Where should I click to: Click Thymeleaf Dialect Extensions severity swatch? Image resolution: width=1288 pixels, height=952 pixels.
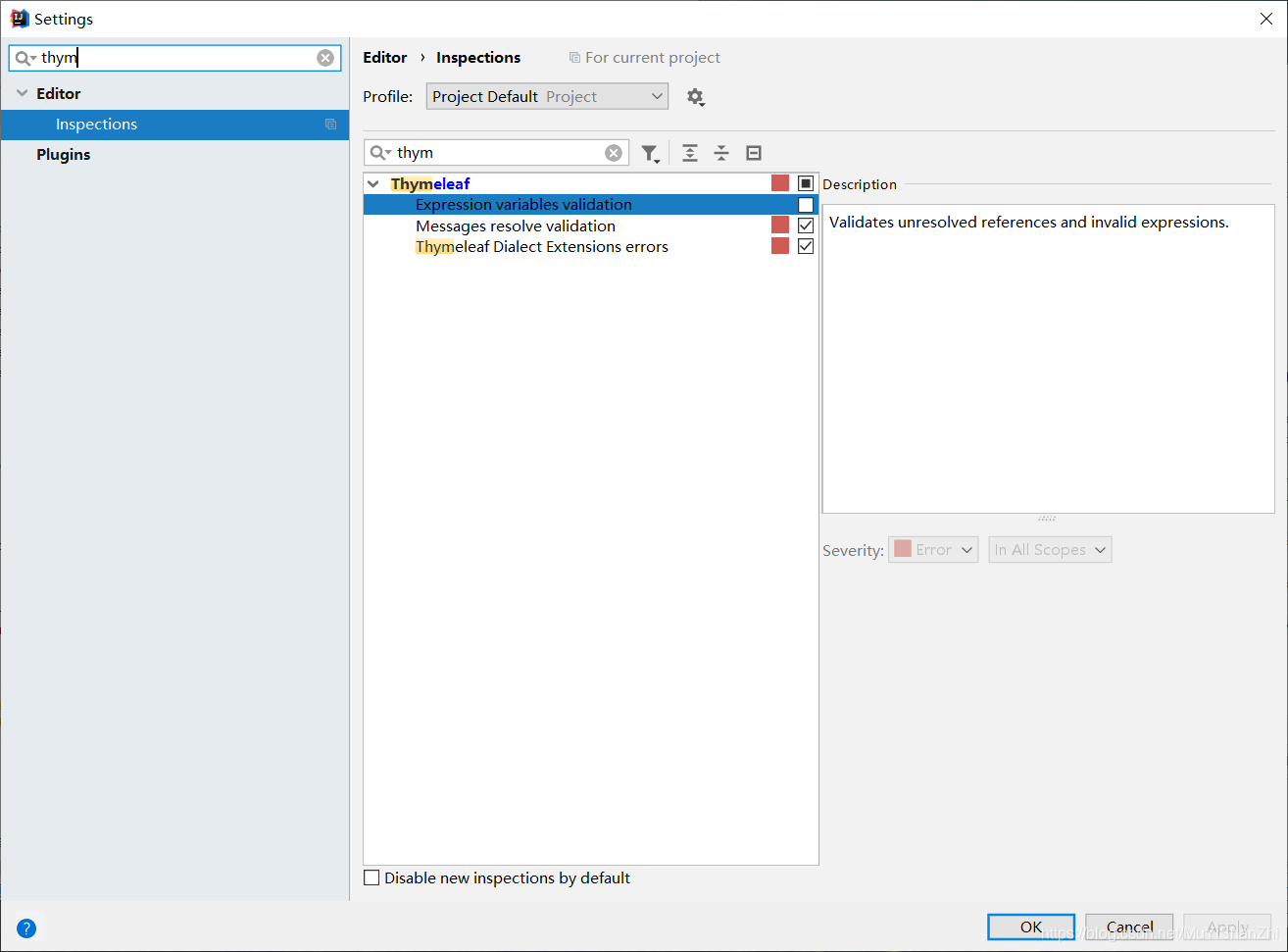tap(780, 246)
